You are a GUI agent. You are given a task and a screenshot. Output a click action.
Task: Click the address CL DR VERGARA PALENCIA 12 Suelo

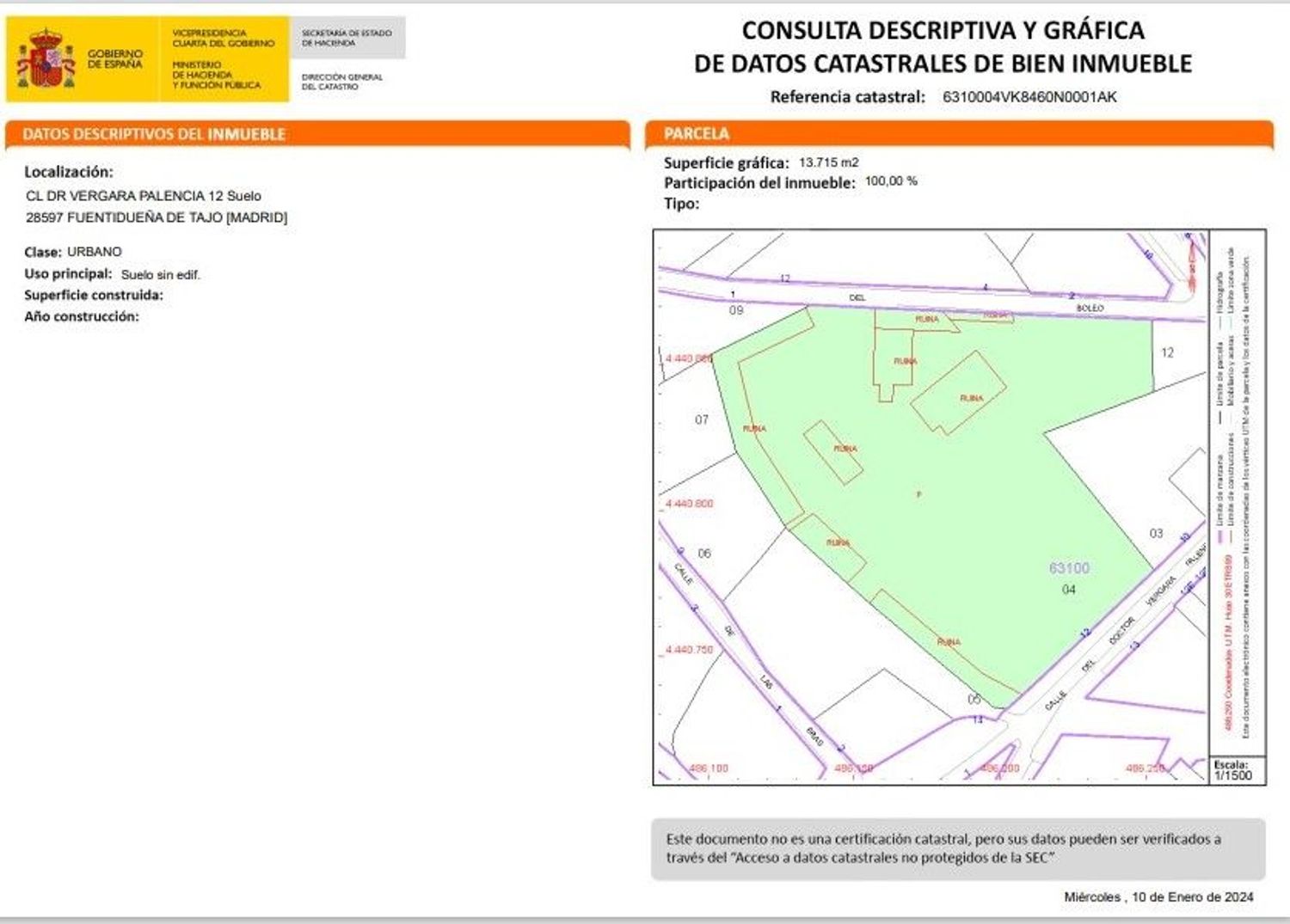(x=144, y=196)
